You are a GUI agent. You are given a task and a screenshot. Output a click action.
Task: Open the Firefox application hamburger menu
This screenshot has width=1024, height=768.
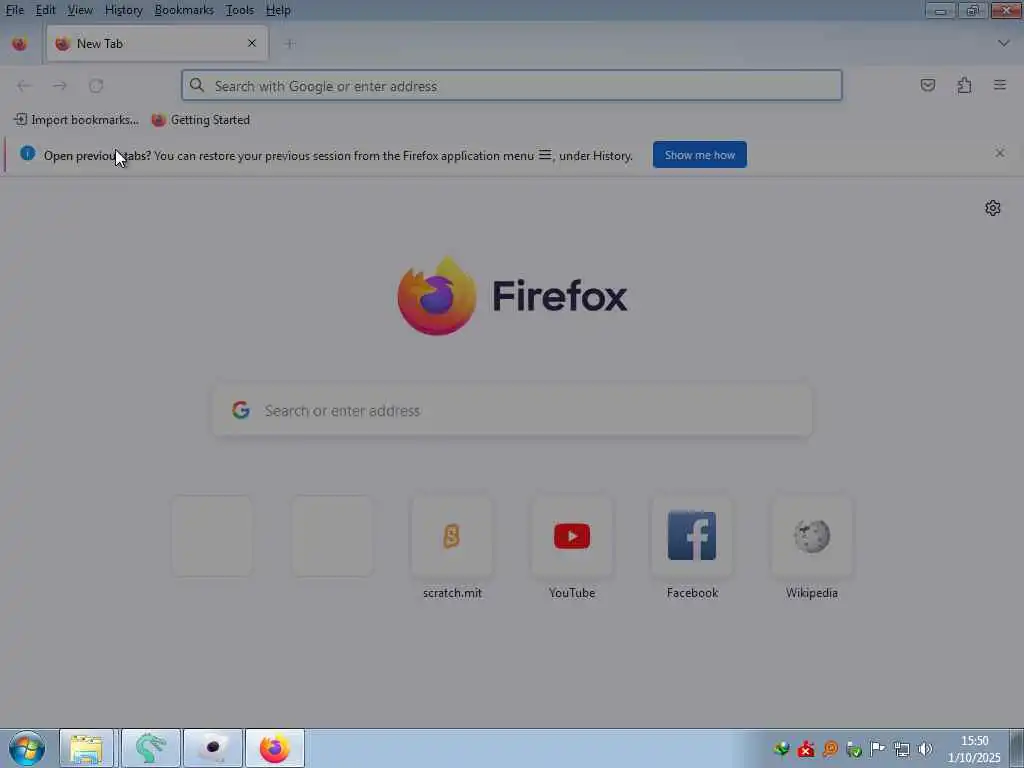point(1000,85)
